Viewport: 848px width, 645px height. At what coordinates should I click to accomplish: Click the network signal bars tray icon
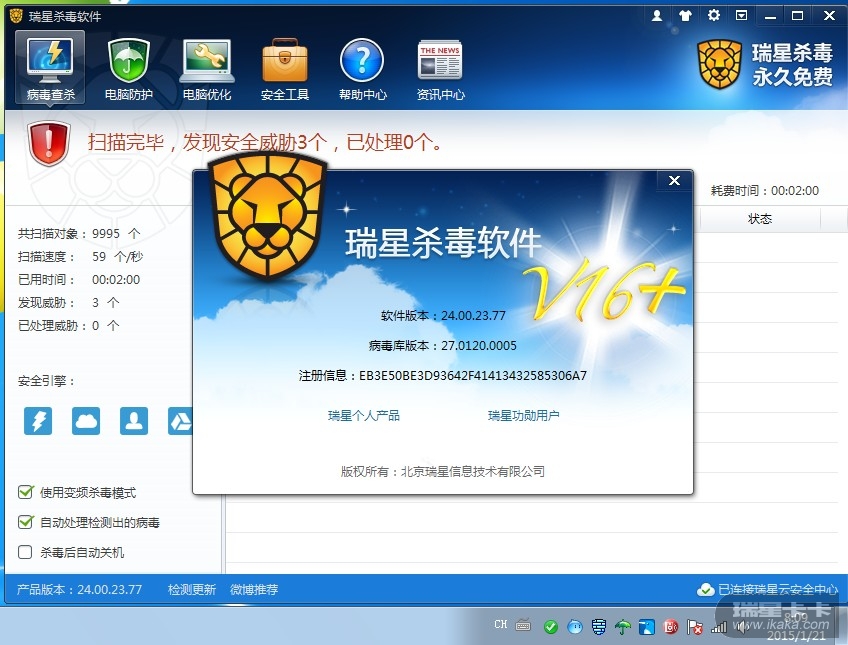(719, 627)
